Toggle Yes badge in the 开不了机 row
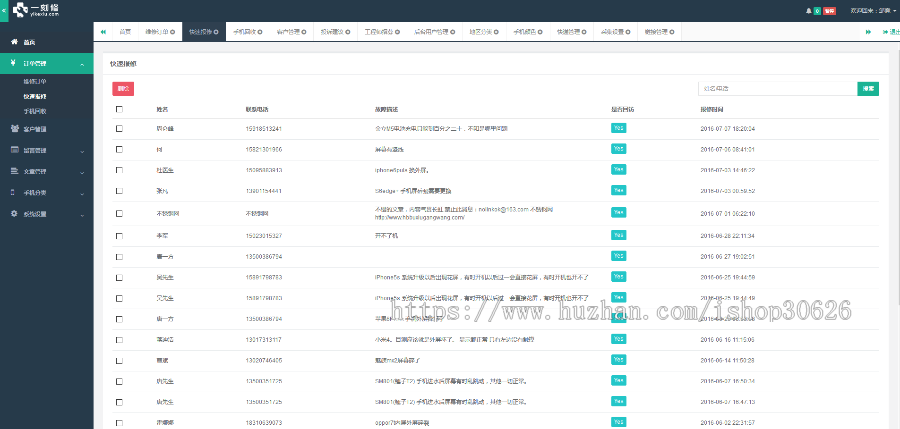The image size is (900, 429). [x=618, y=235]
